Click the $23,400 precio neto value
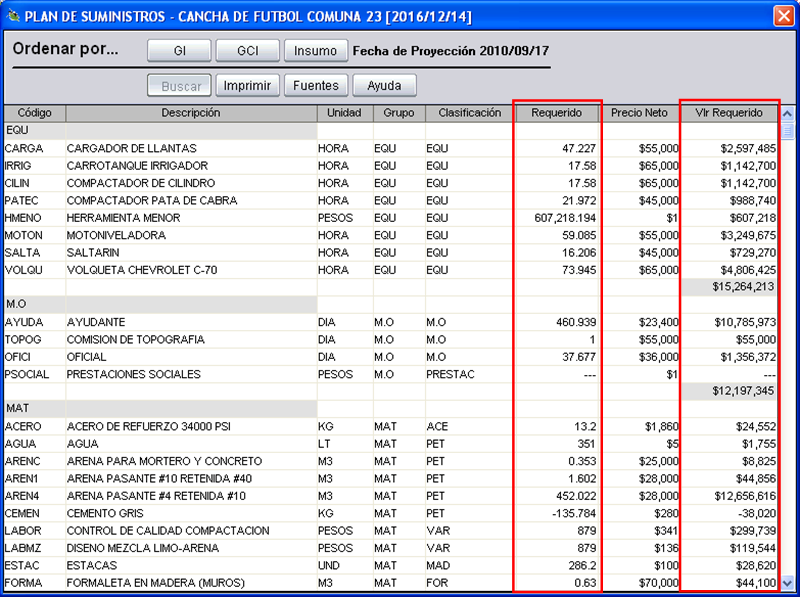800x597 pixels. [x=659, y=322]
